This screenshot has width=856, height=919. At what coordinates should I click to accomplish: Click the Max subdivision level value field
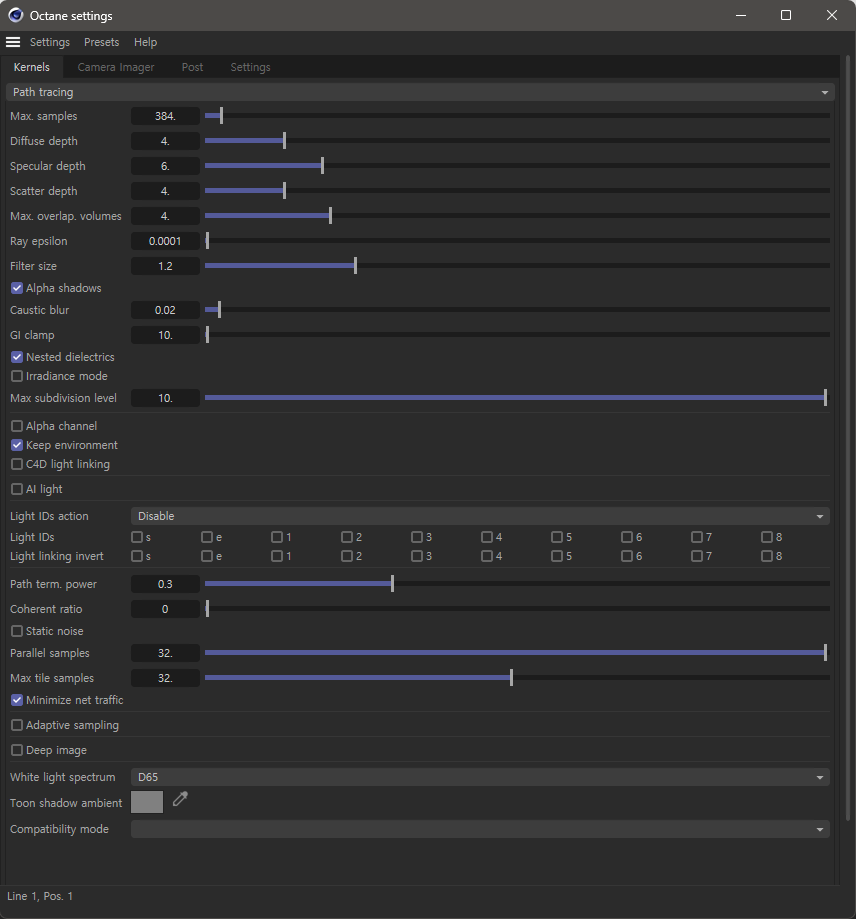165,398
